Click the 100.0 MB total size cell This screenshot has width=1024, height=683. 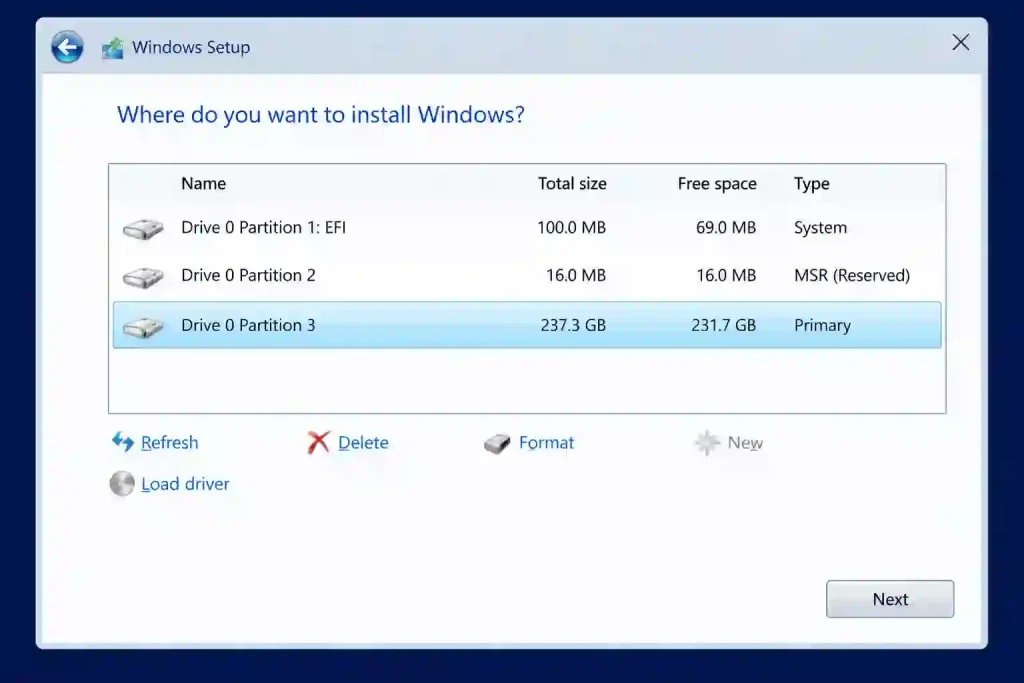pyautogui.click(x=571, y=227)
